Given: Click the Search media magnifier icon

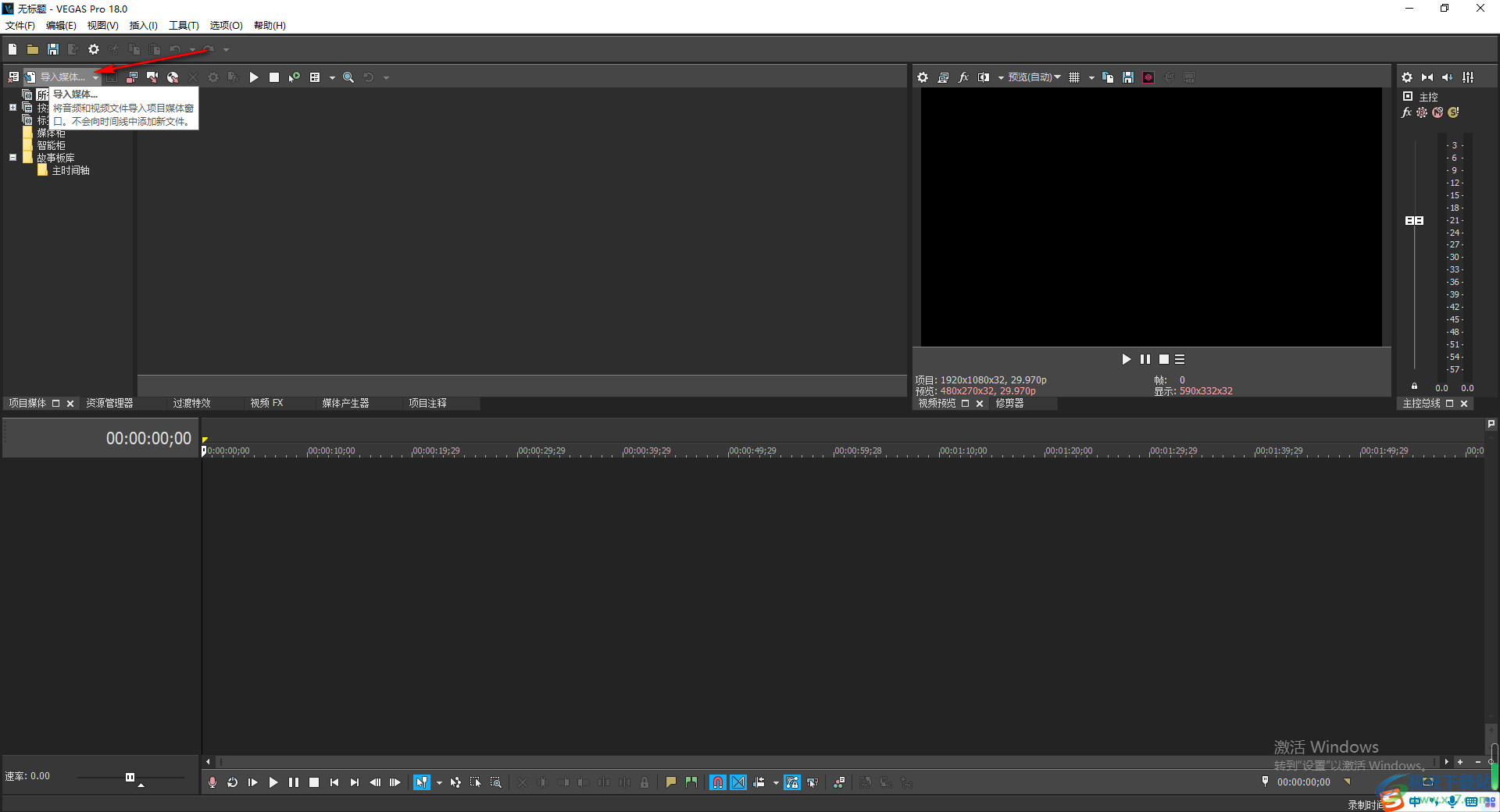Looking at the screenshot, I should click(x=348, y=77).
